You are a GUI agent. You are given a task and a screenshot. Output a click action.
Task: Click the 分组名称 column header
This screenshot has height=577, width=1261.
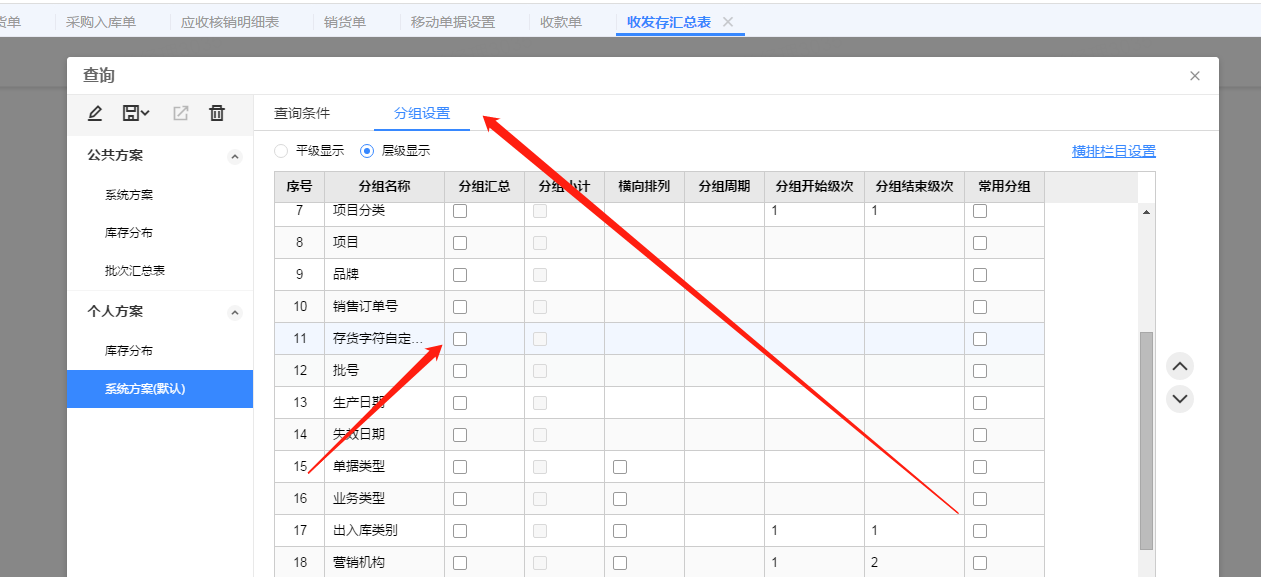tap(385, 186)
